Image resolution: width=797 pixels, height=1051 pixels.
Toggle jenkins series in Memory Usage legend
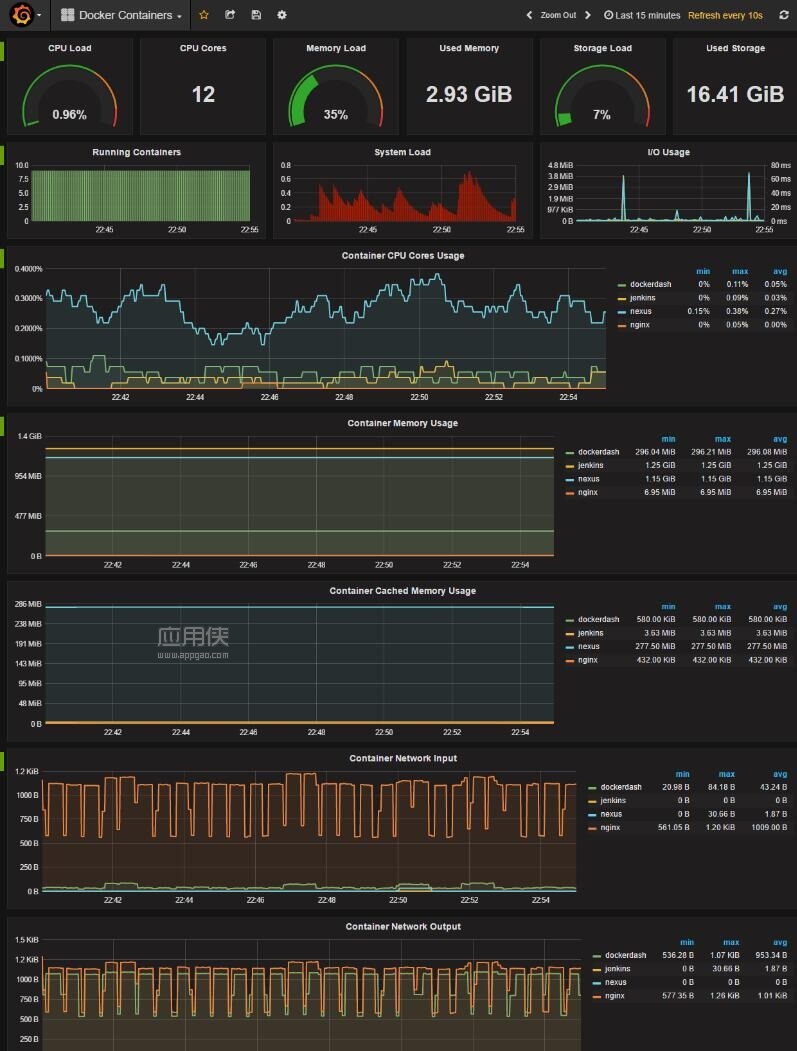pyautogui.click(x=591, y=465)
